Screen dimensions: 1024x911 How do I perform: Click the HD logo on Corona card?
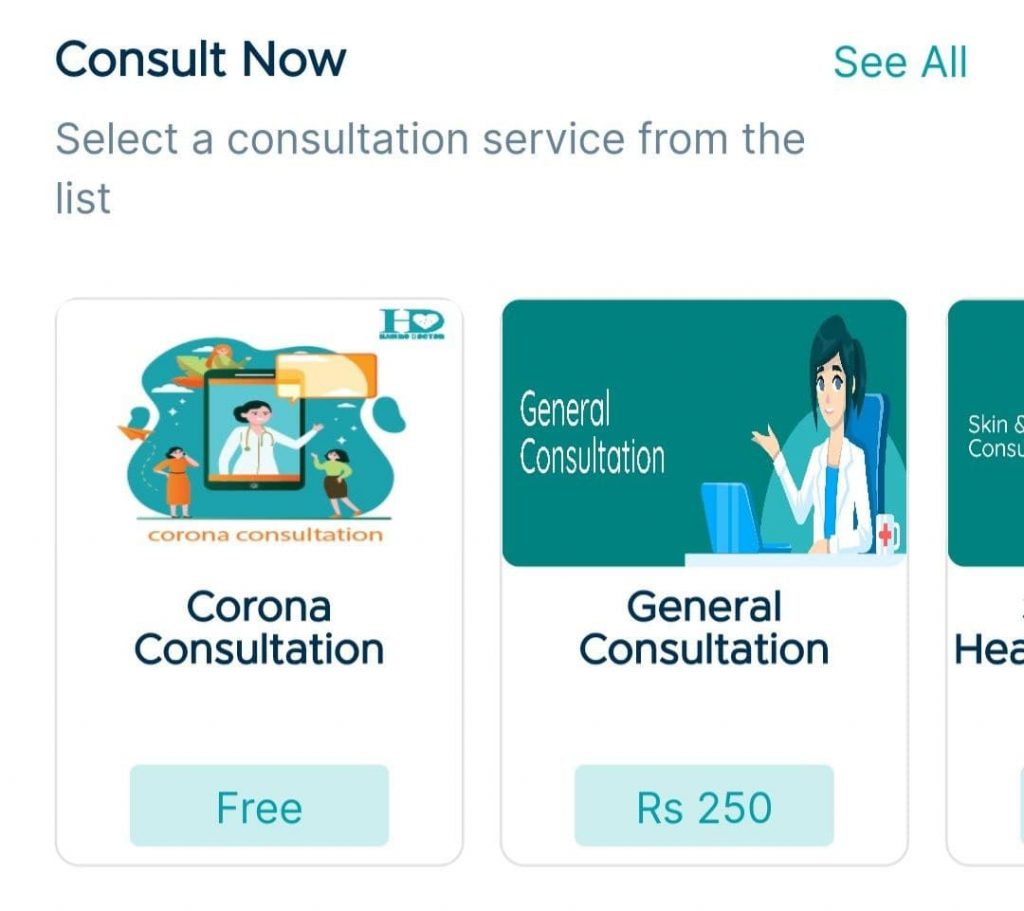click(411, 325)
